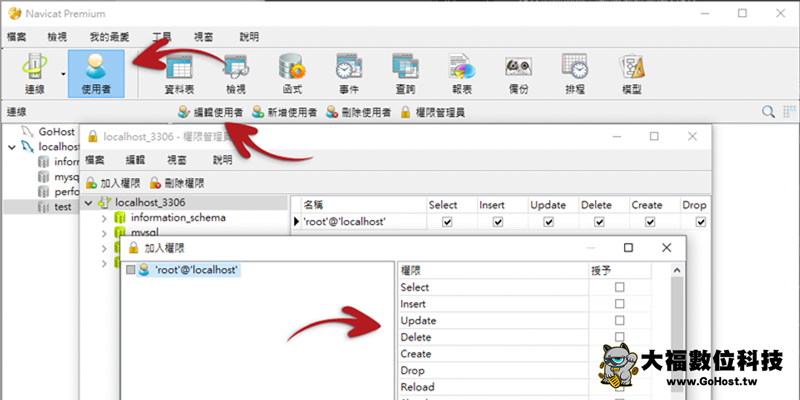Click the 模型 model icon

[632, 73]
